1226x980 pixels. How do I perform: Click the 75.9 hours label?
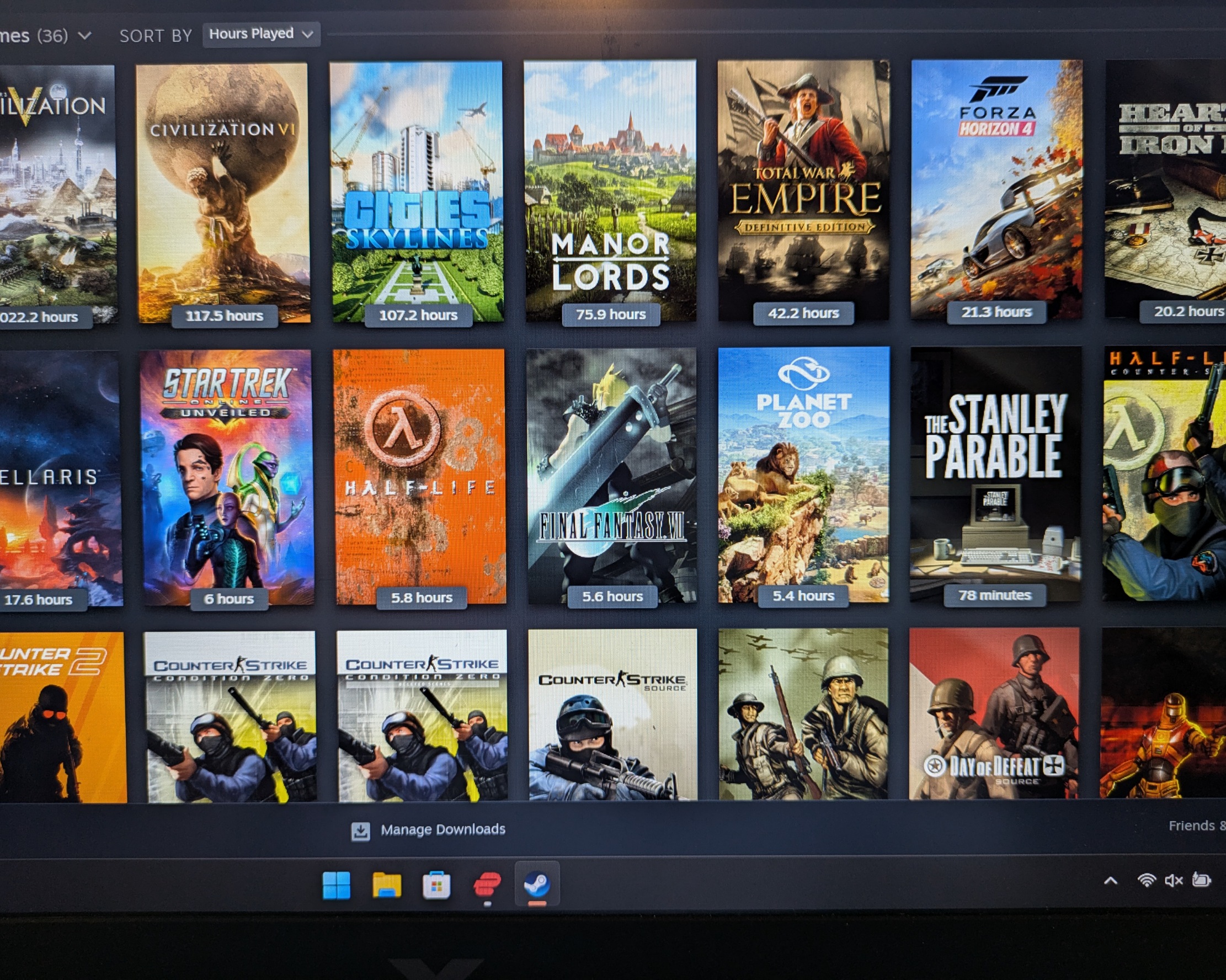[x=611, y=314]
